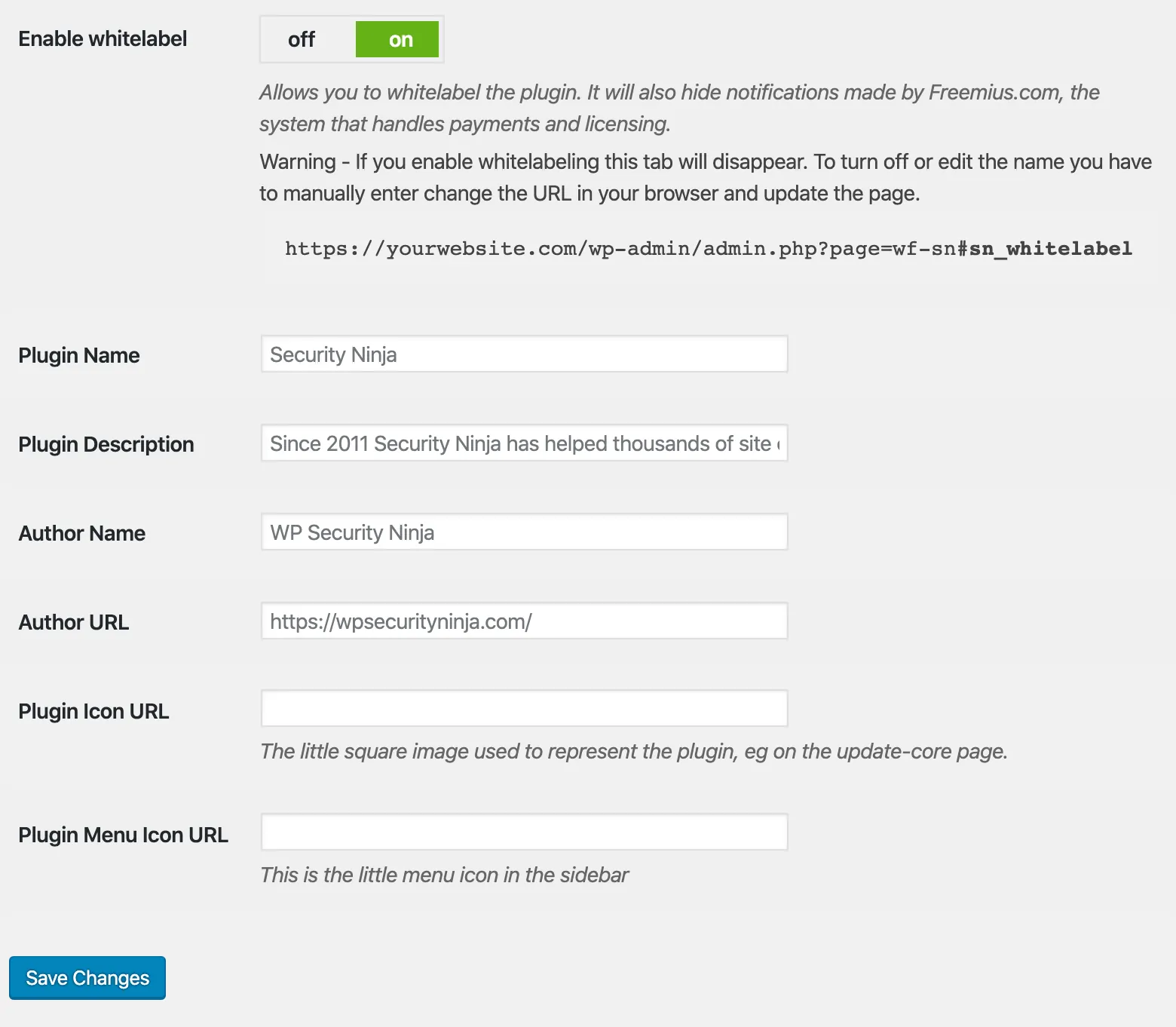Screen dimensions: 1176x1027
Task: Select the 'little menu icon in the sidebar' hint
Action: (x=444, y=875)
